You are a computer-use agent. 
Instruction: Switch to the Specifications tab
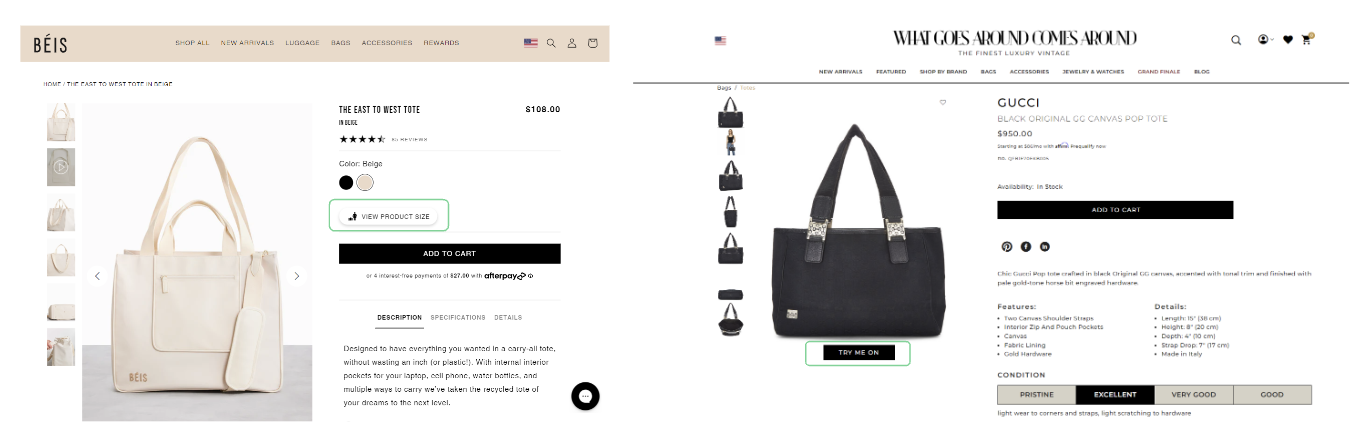(458, 317)
